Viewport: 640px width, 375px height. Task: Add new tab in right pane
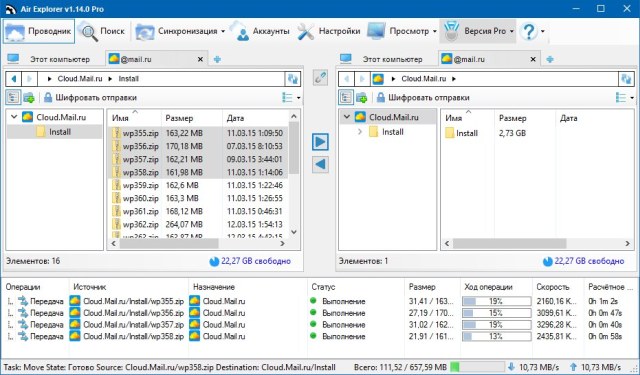(550, 59)
